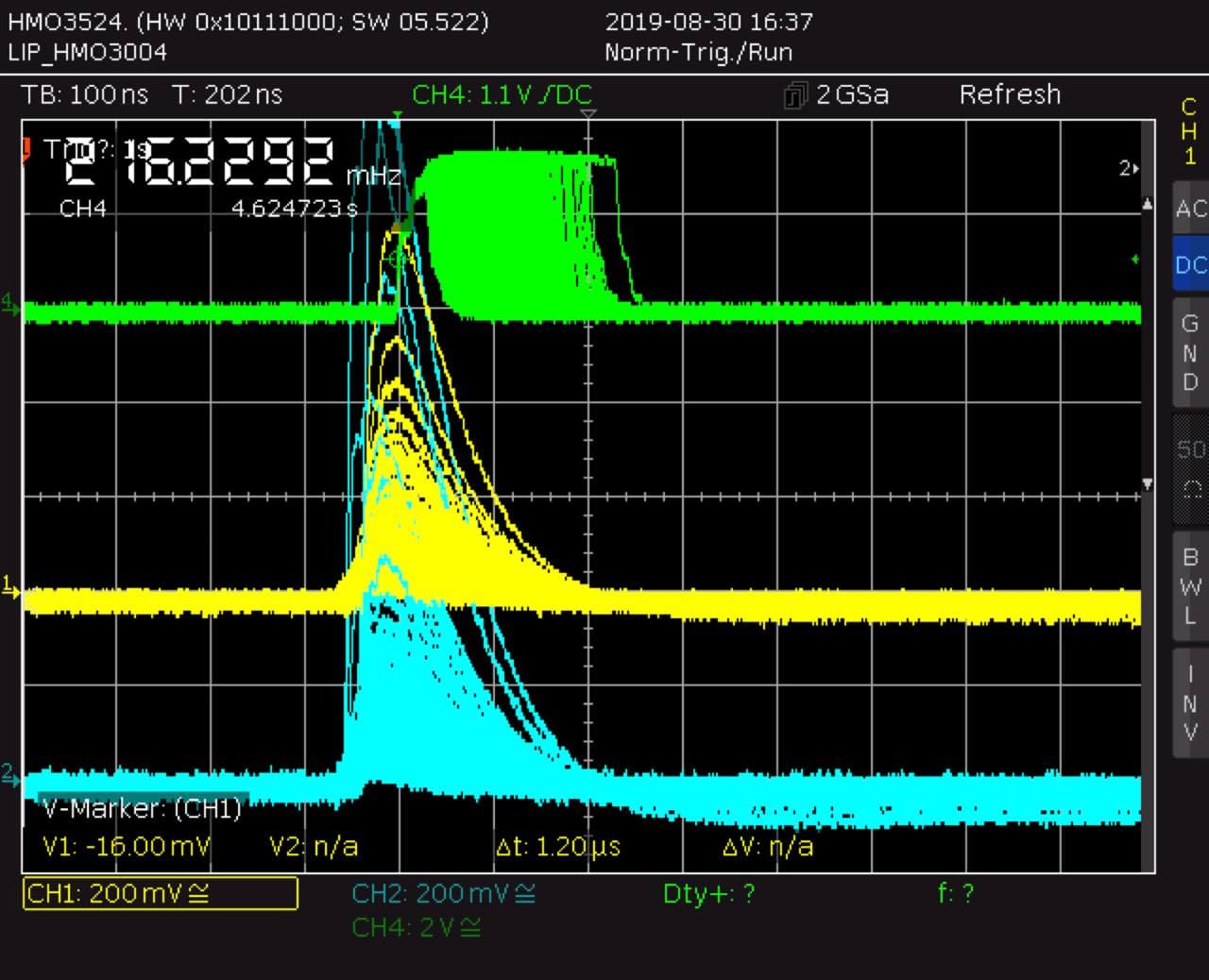Click the T: 202ns trigger position readout
The height and width of the screenshot is (980, 1209).
coord(228,94)
